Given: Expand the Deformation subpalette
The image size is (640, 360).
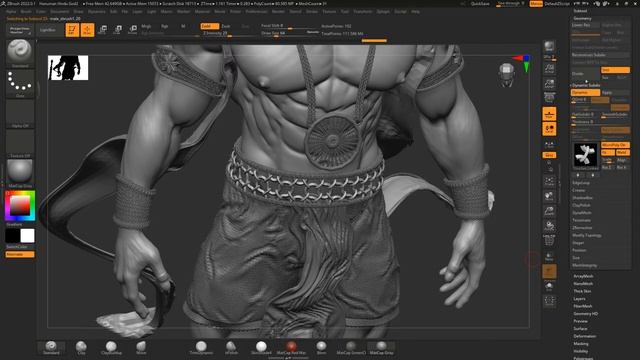Looking at the screenshot, I should tap(584, 336).
